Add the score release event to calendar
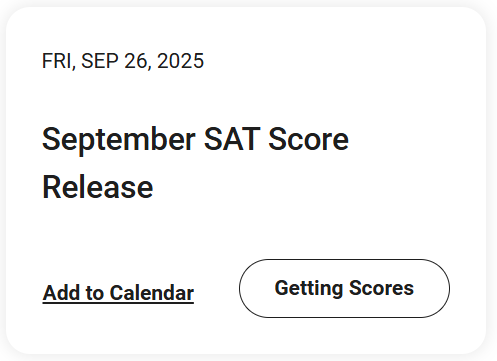This screenshot has height=361, width=497. (118, 293)
